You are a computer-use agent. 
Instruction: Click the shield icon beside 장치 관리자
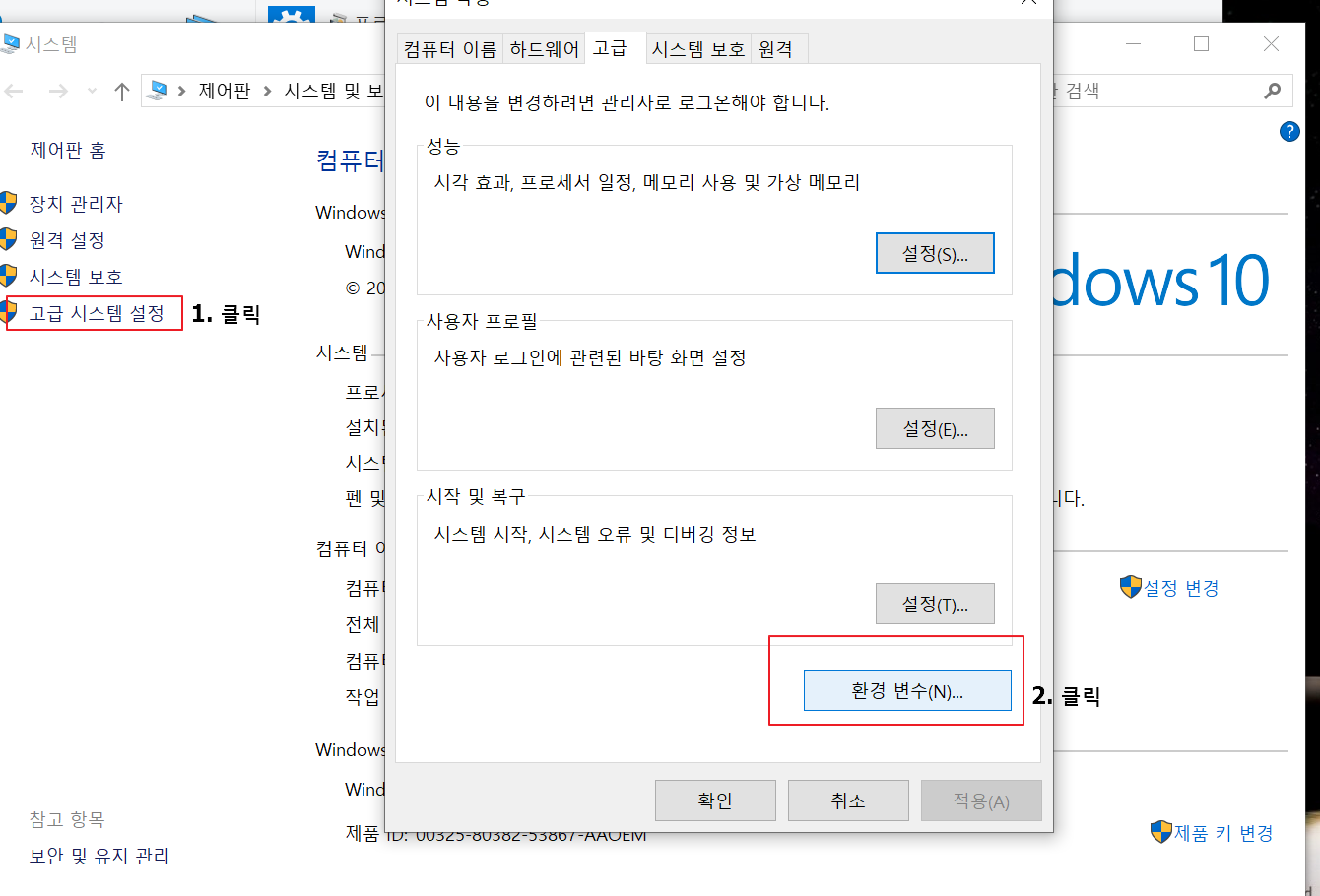tap(9, 203)
